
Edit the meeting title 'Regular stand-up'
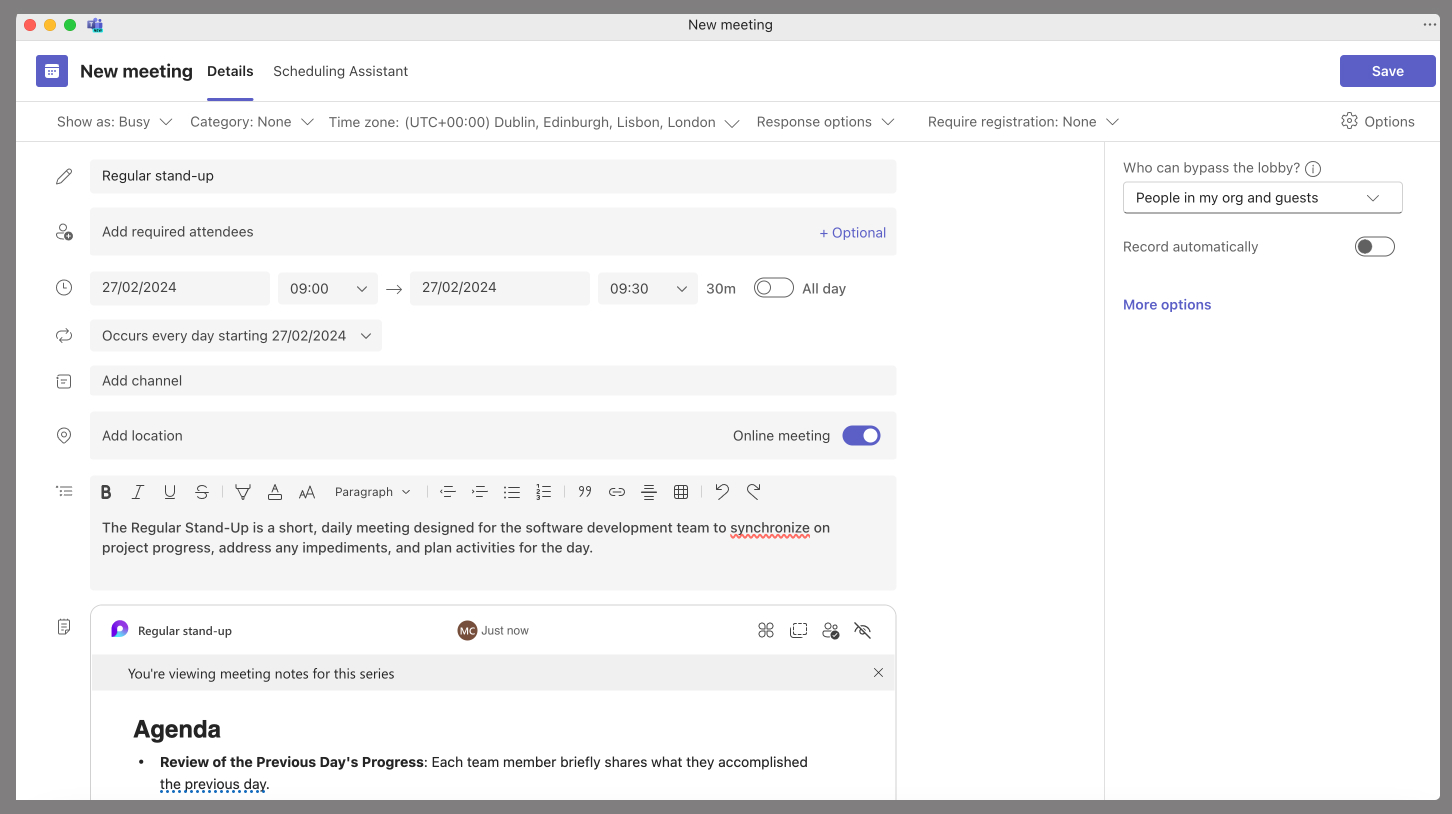click(493, 176)
